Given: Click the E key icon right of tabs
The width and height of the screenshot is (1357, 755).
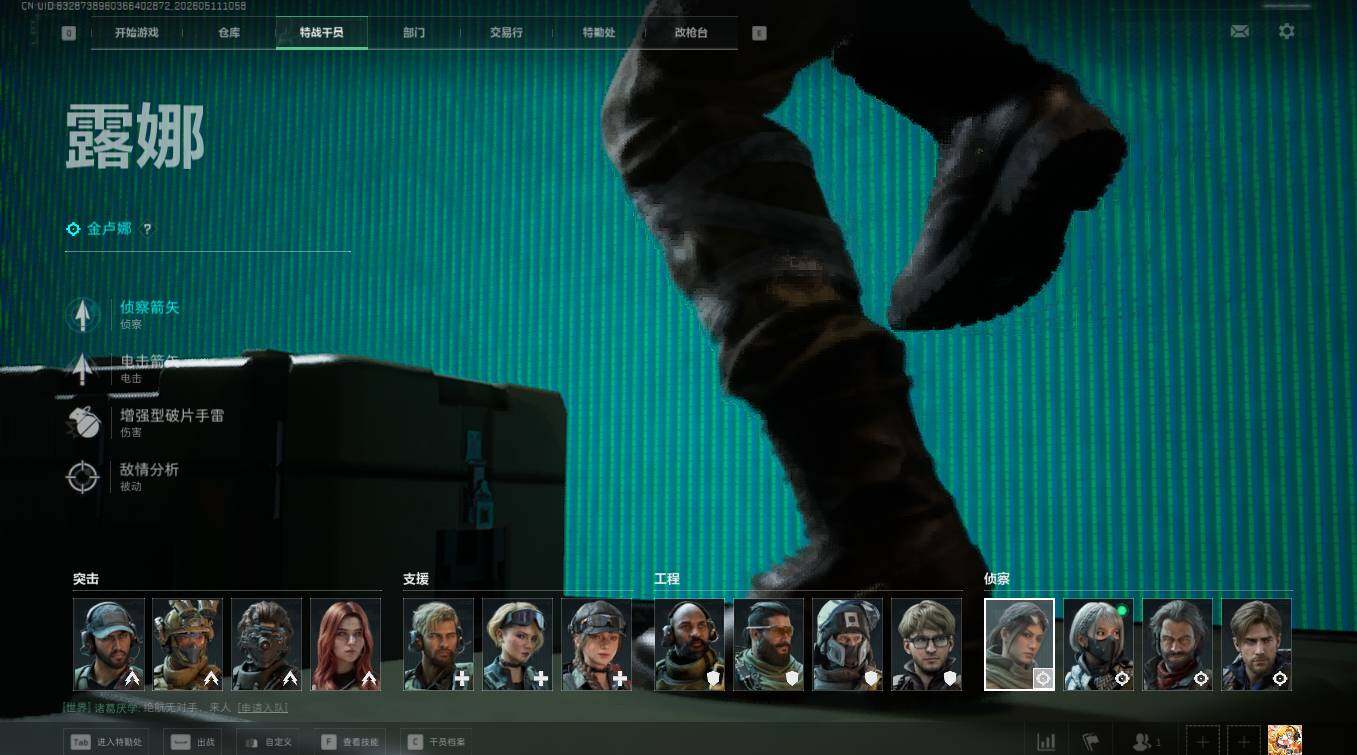Looking at the screenshot, I should click(x=759, y=33).
